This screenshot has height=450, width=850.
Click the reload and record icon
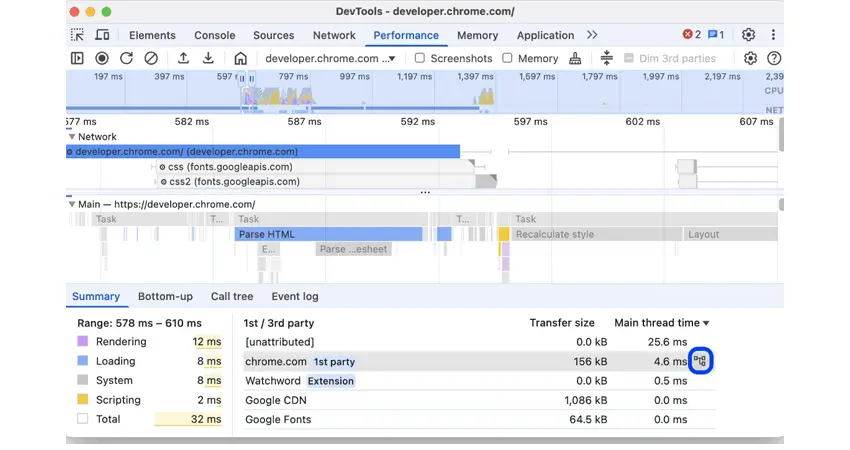tap(126, 58)
